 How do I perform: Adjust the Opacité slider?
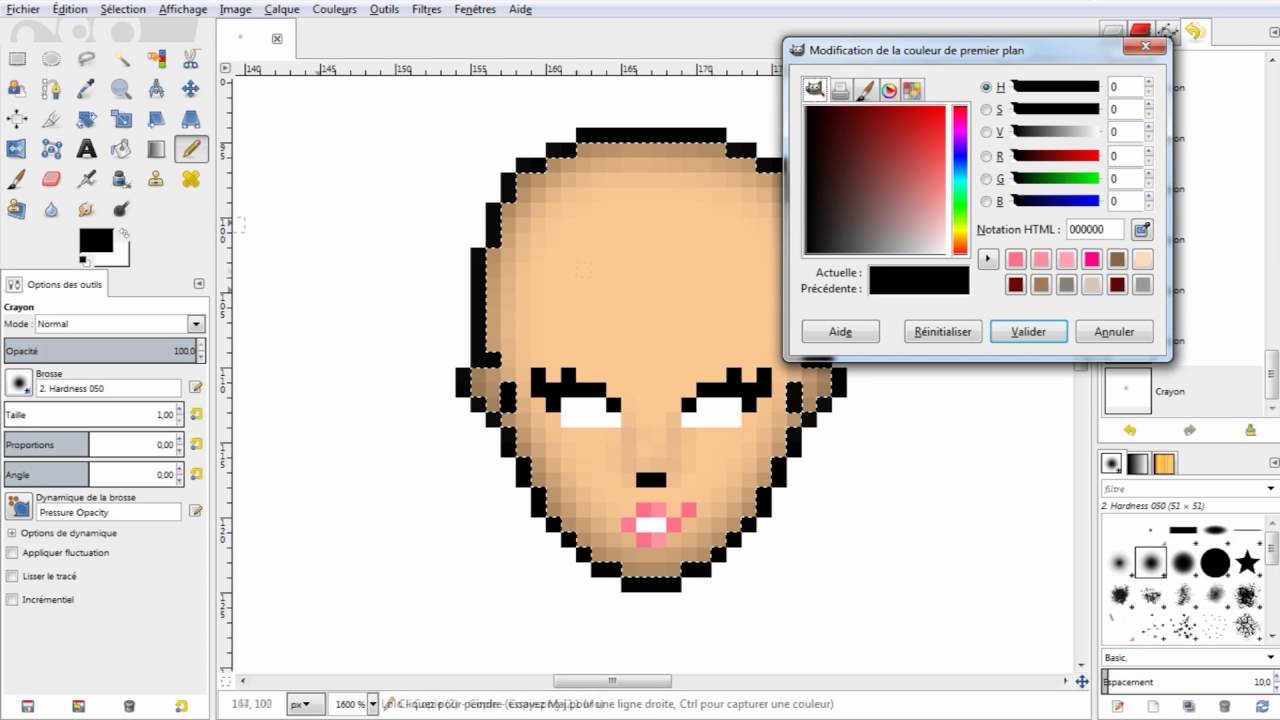click(100, 351)
